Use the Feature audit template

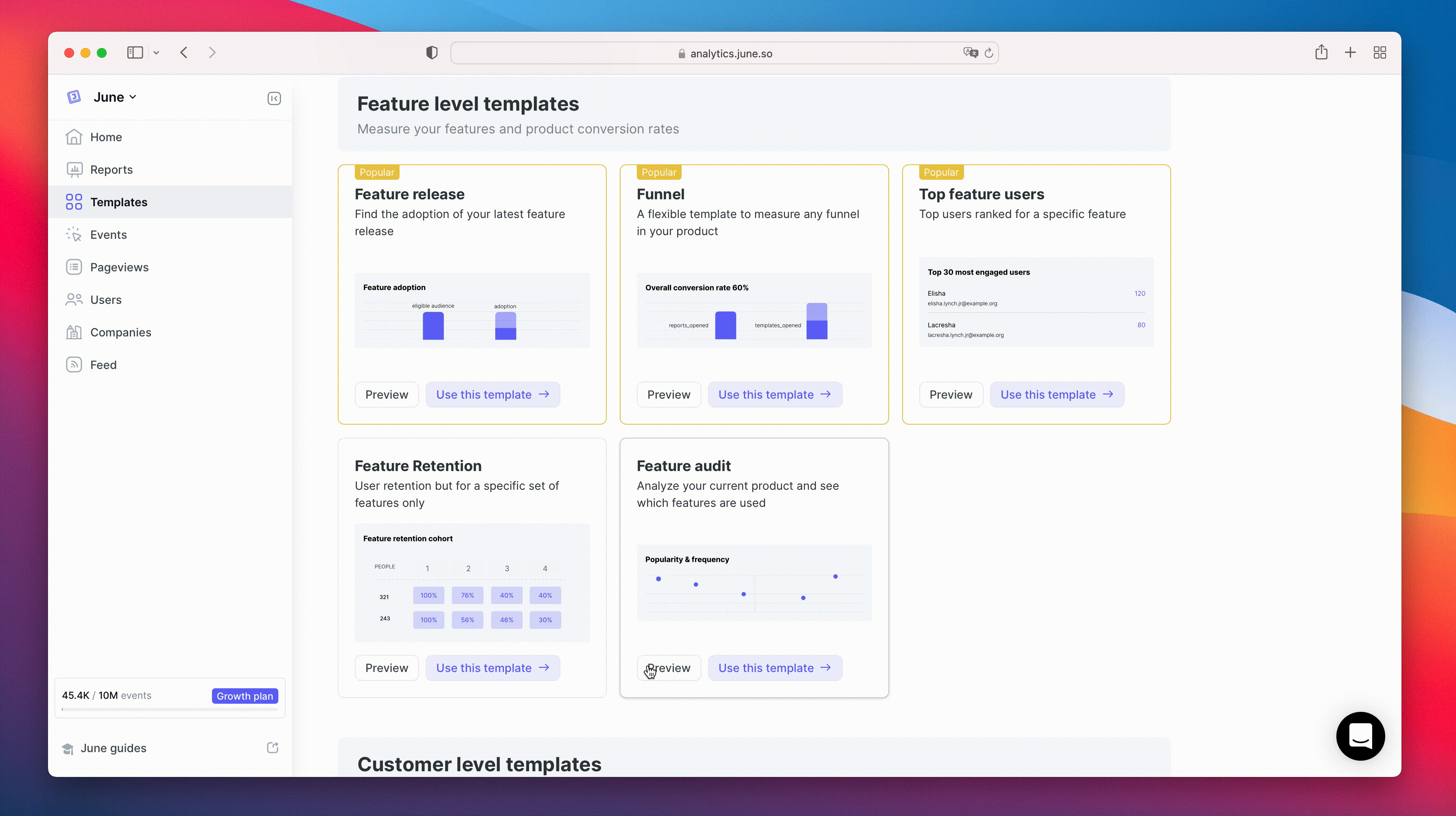(775, 668)
